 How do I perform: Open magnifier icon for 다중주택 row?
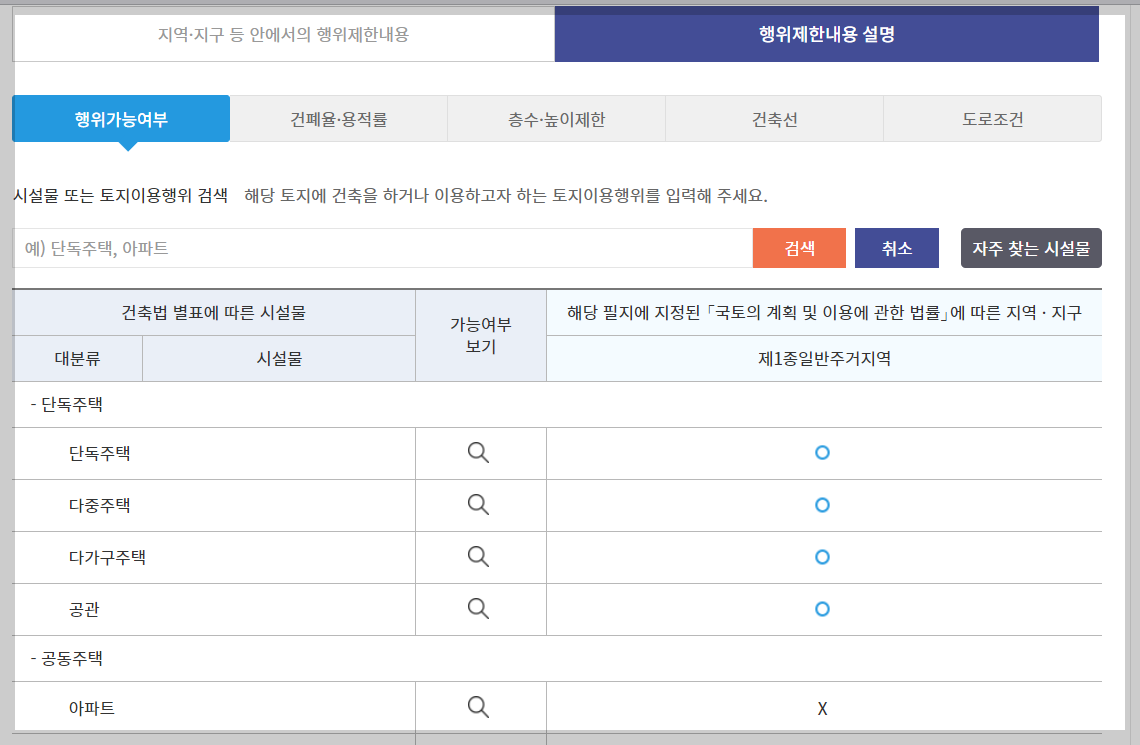click(x=478, y=504)
